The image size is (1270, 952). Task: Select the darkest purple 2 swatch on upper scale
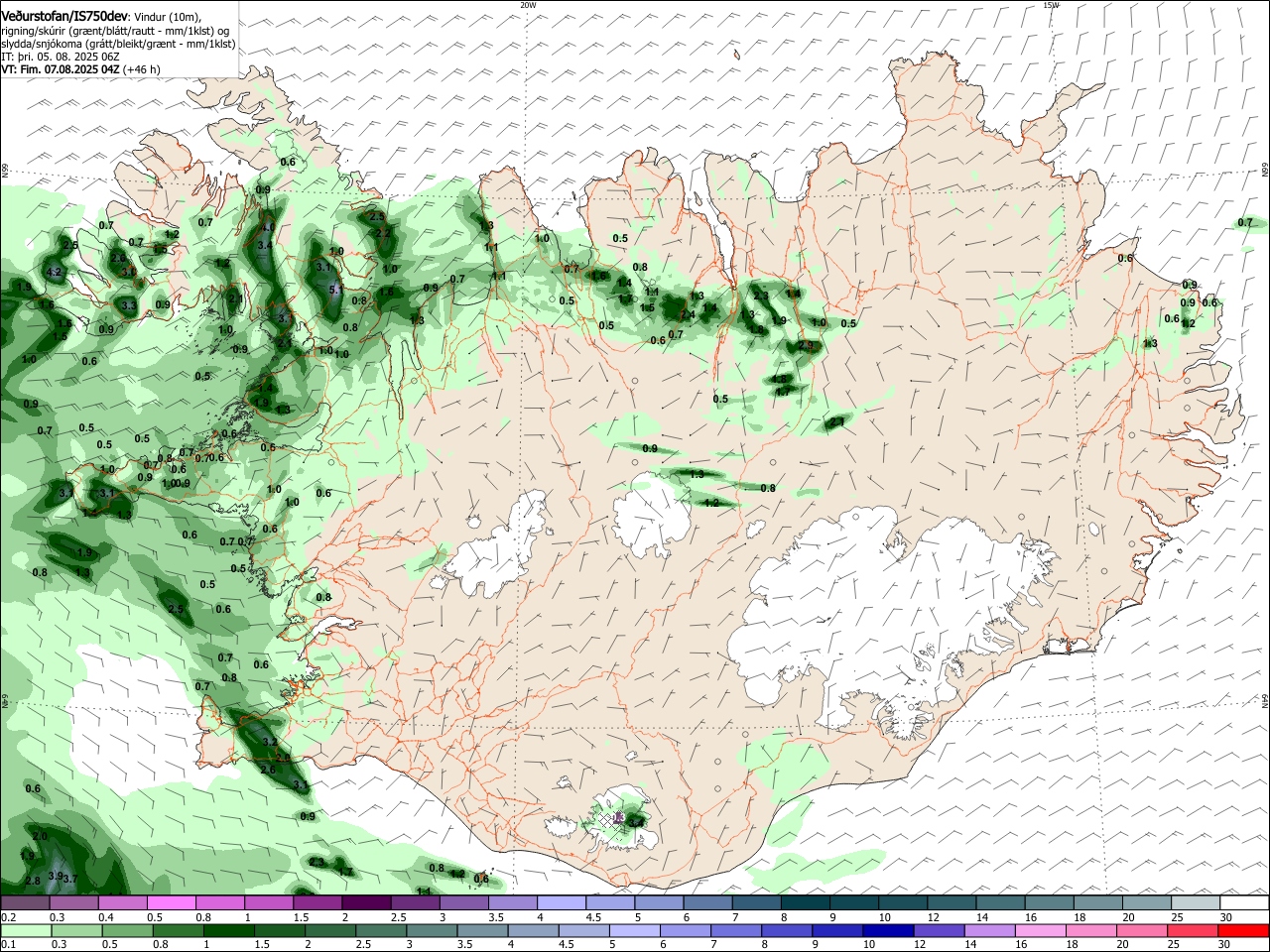tap(366, 903)
